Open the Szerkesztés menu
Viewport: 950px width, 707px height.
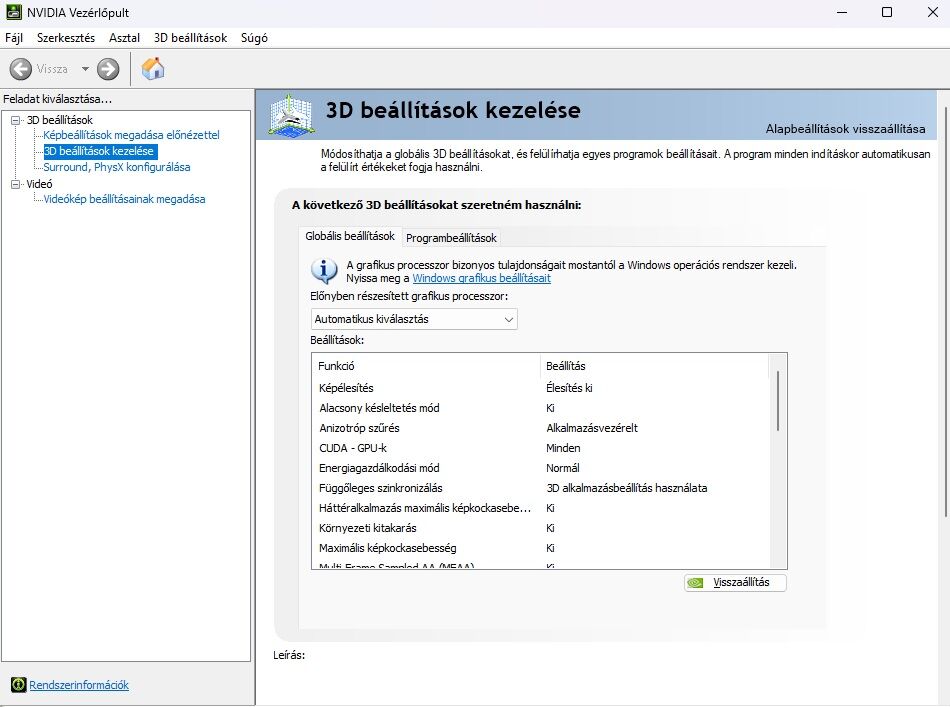click(x=66, y=38)
